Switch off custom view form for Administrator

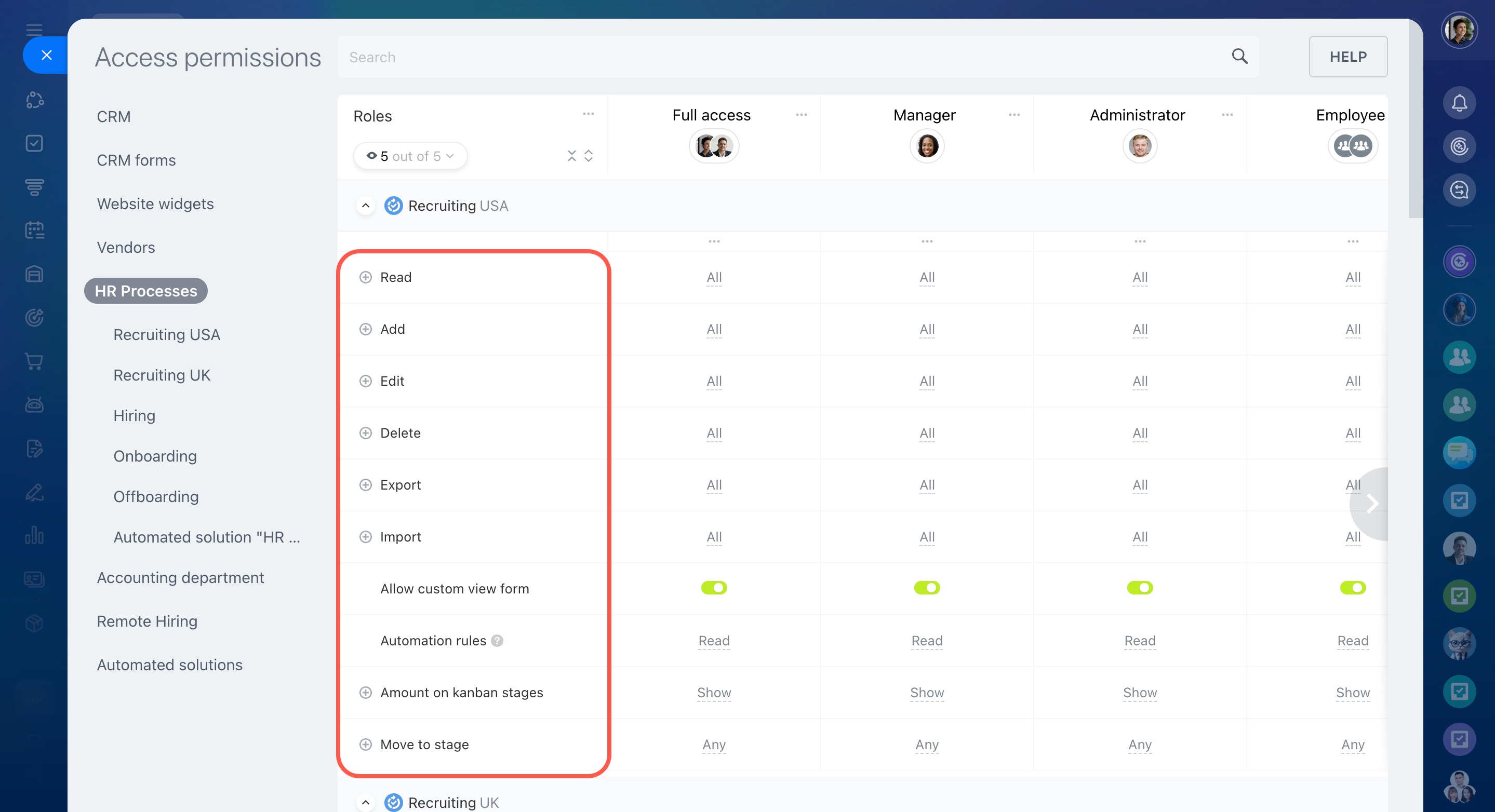coord(1140,588)
